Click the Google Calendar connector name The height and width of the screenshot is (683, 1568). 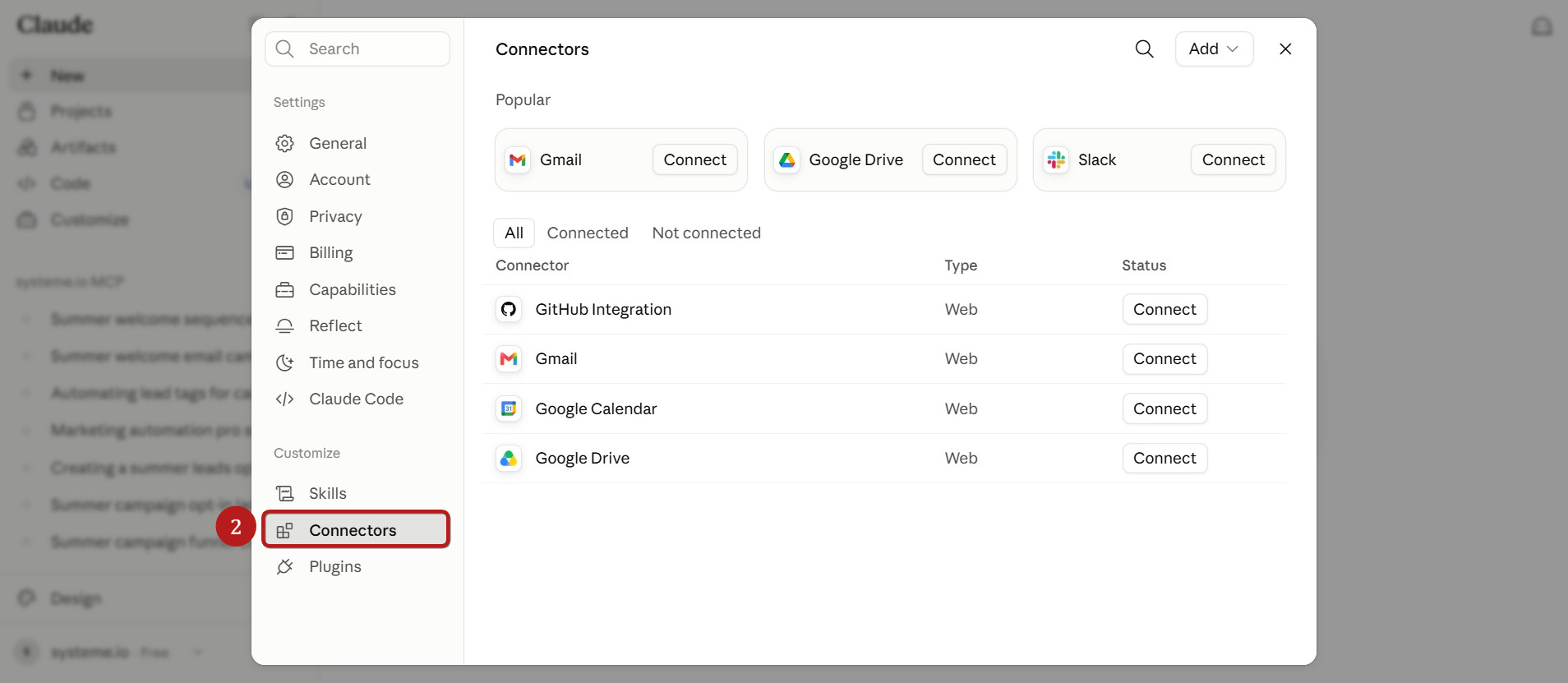[x=596, y=408]
